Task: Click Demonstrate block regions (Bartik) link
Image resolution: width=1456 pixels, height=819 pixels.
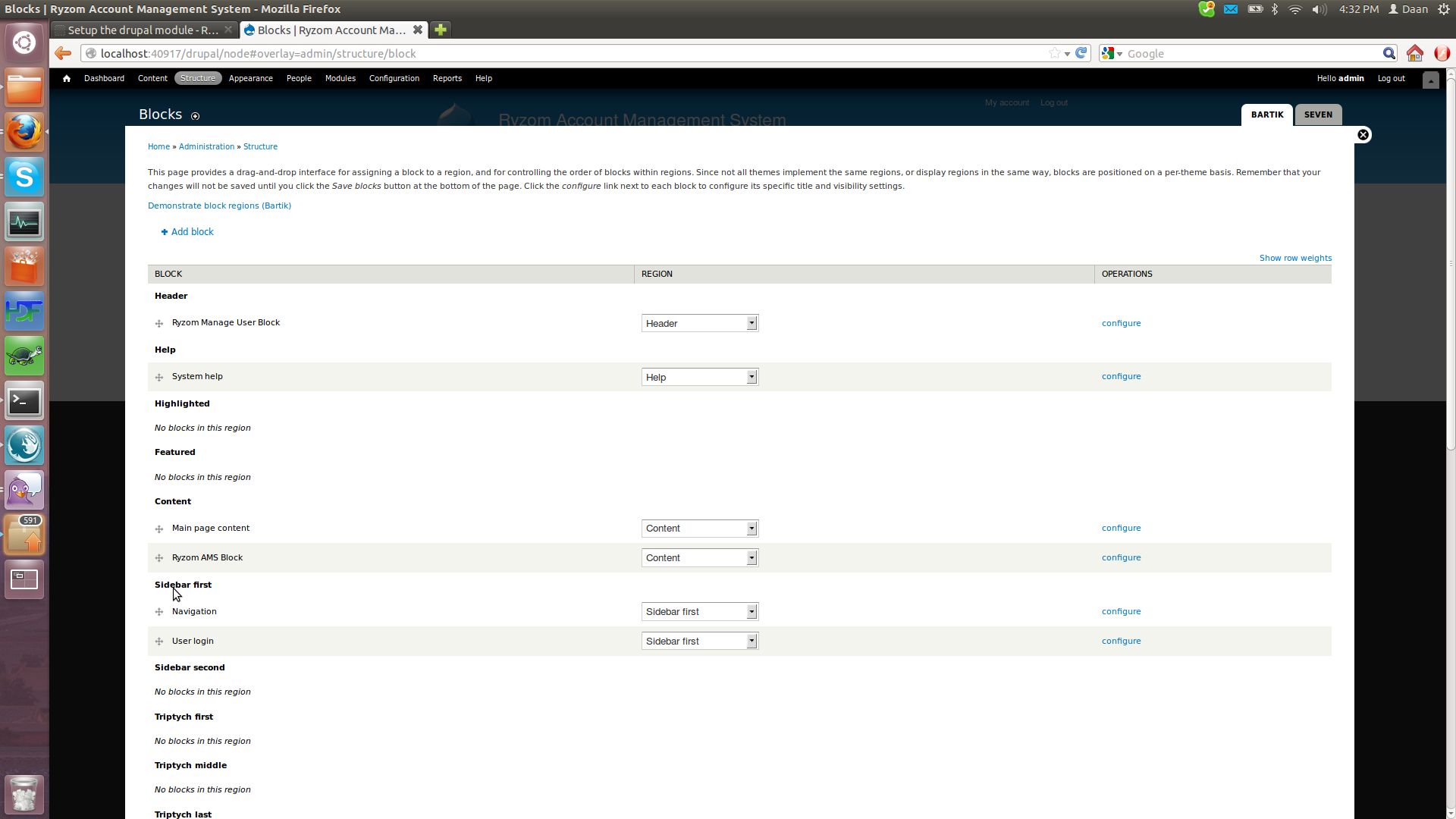Action: [219, 206]
